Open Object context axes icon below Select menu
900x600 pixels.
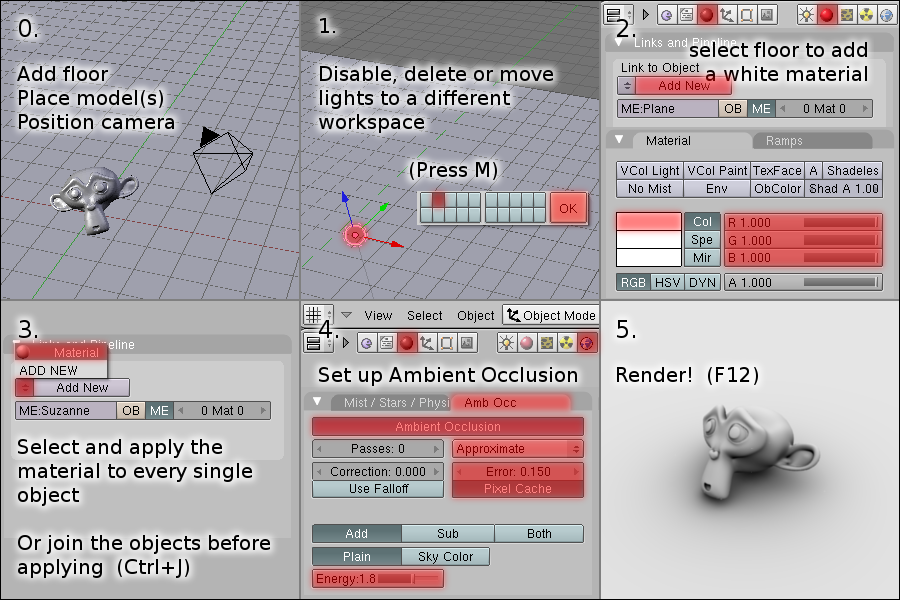426,343
